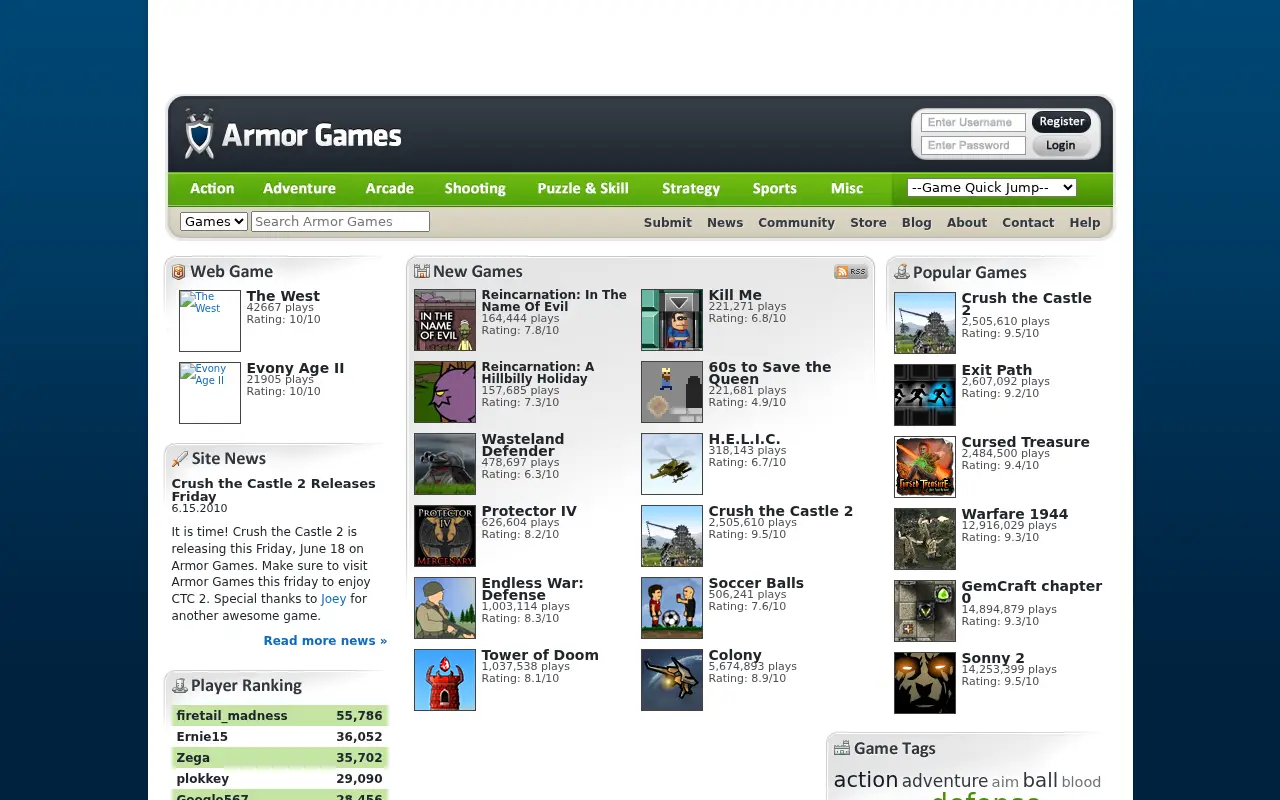Open the Action category tab
The height and width of the screenshot is (800, 1280).
click(212, 188)
